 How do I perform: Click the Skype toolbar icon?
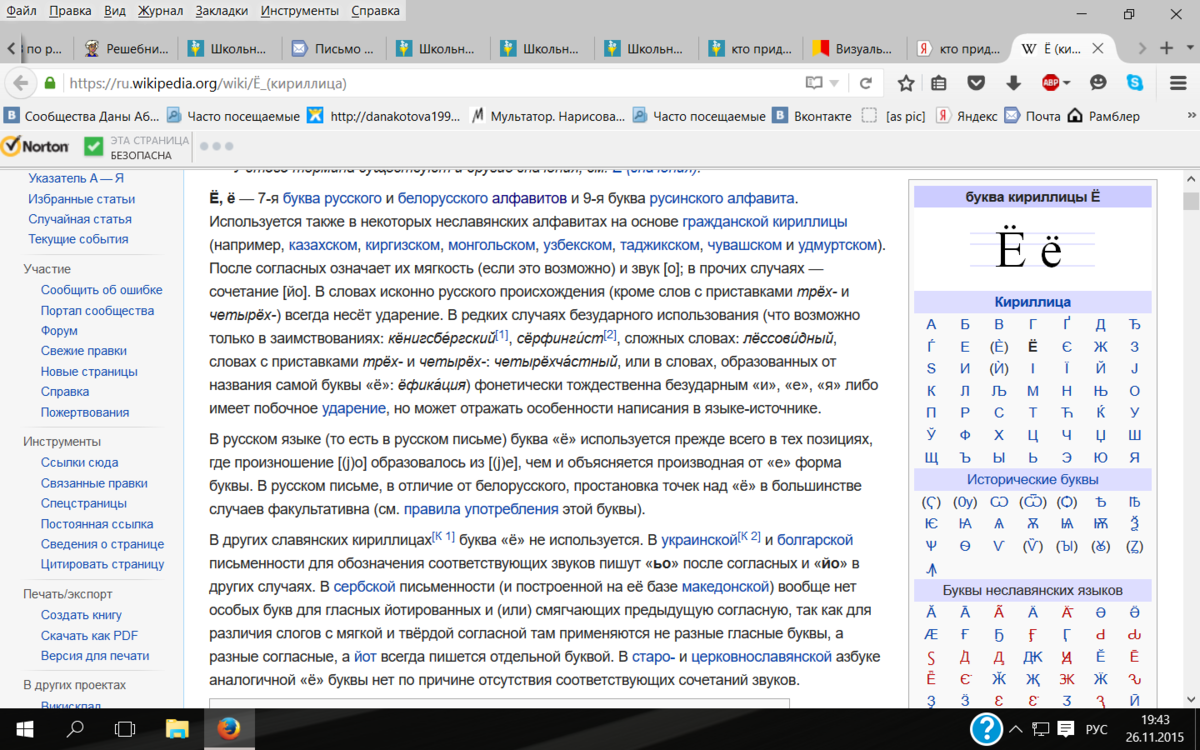click(x=1134, y=83)
